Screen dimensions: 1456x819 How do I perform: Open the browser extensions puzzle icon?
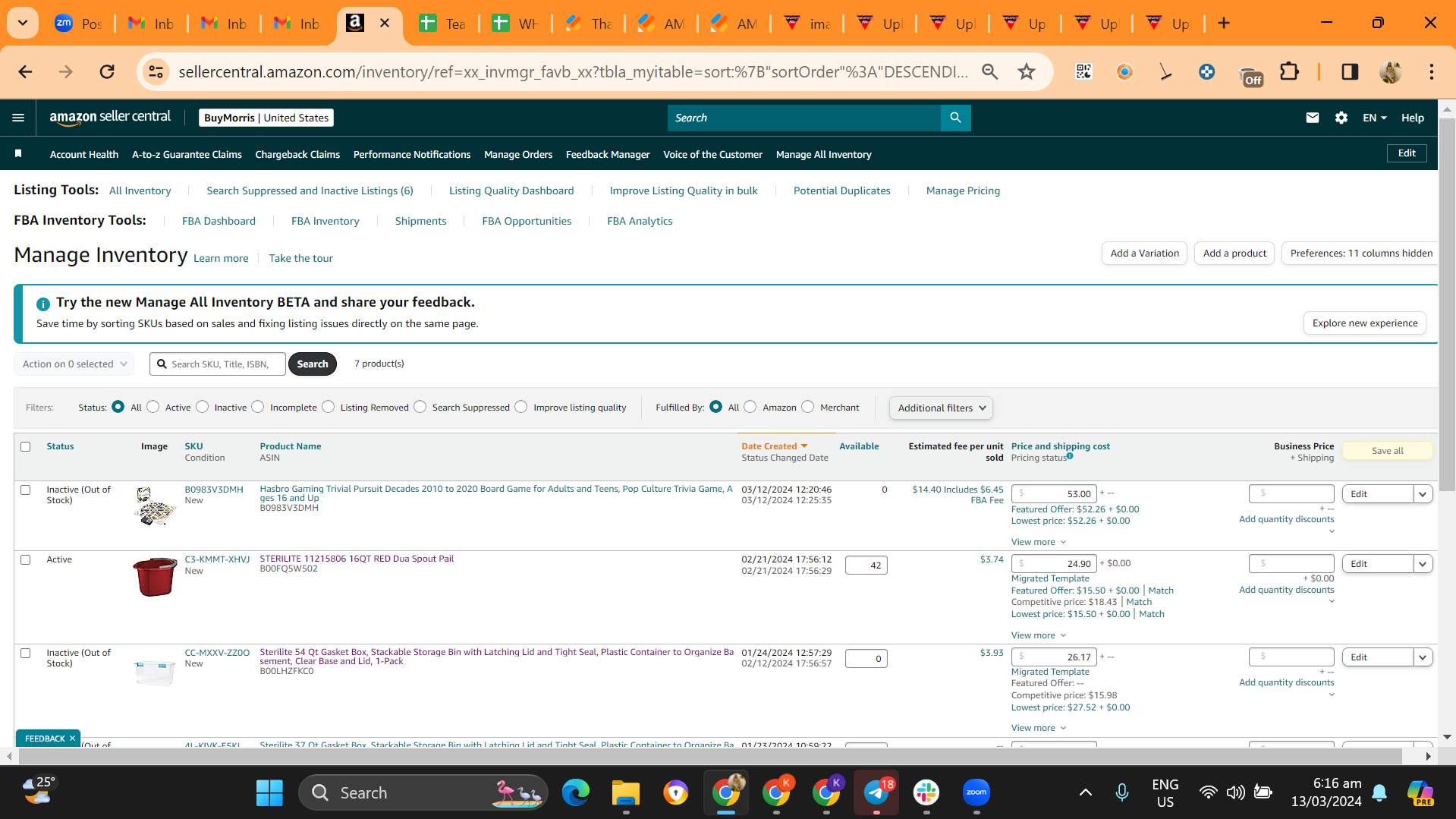(1289, 71)
